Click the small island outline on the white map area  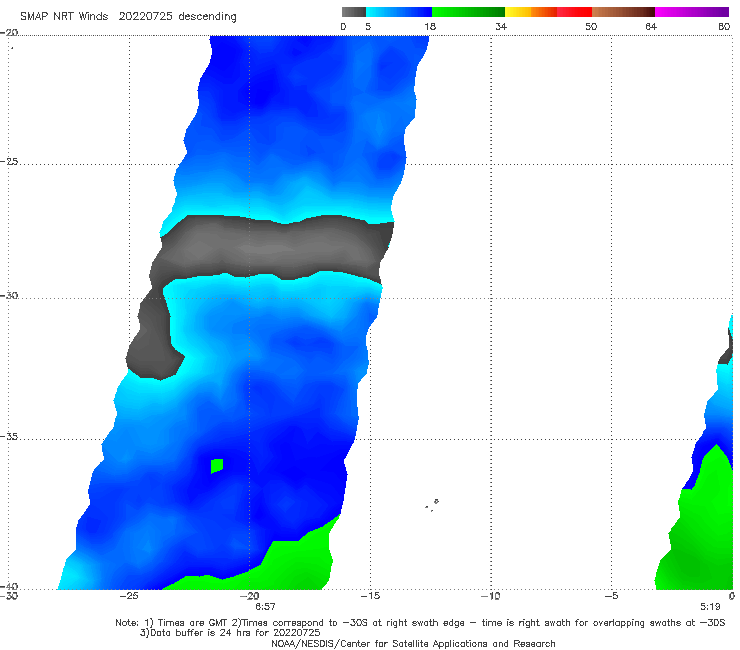pos(436,501)
